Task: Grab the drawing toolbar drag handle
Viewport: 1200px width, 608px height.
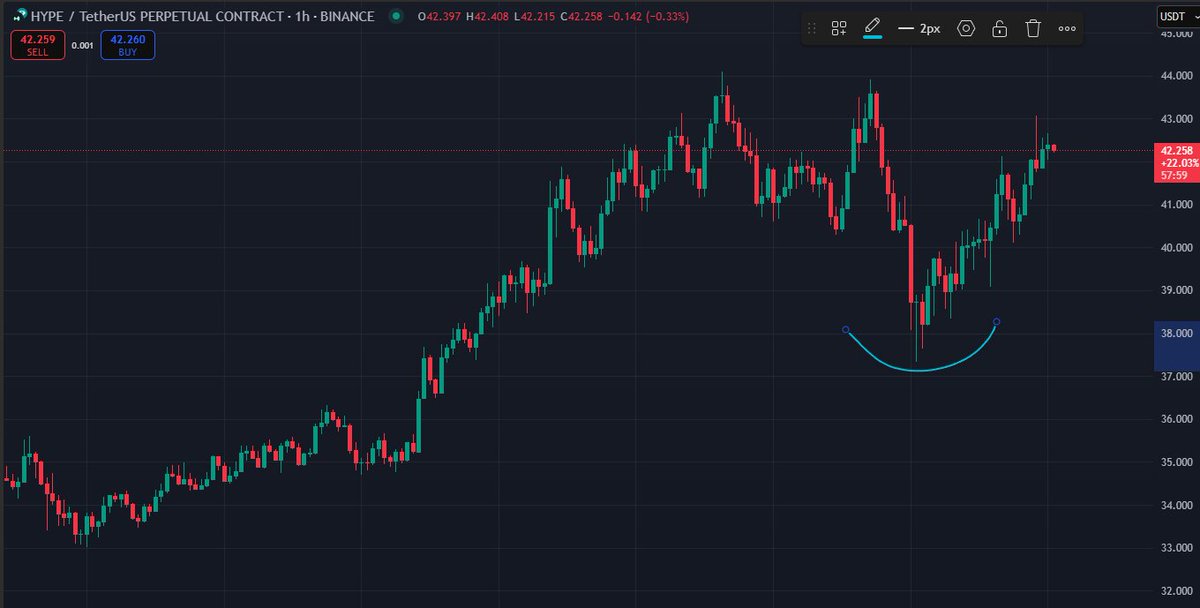Action: point(812,29)
